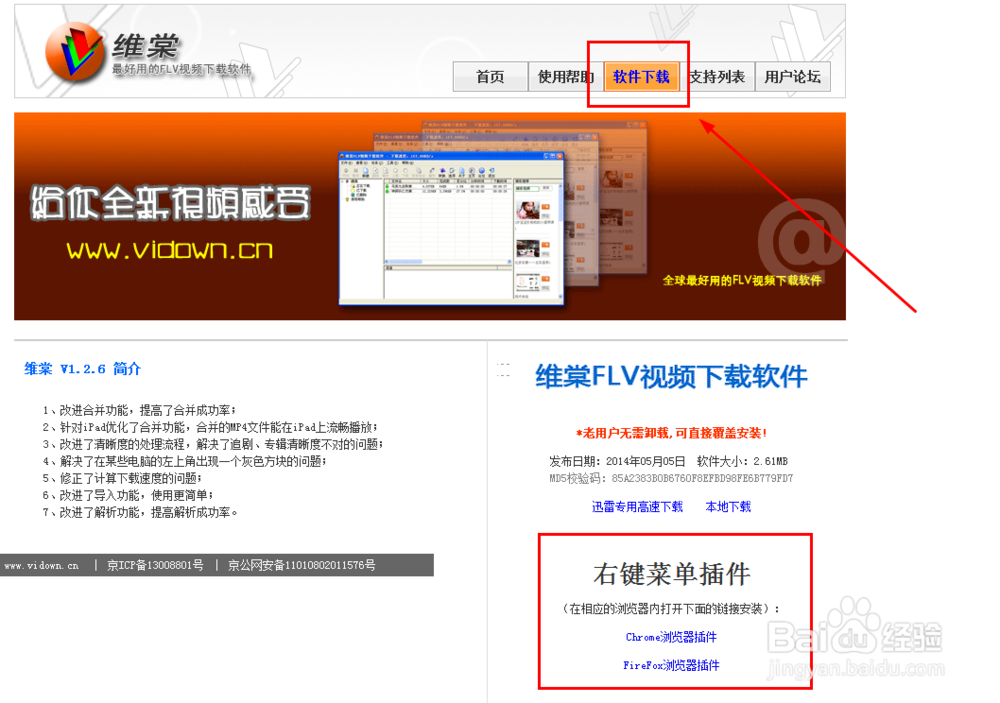Click changelog item 2 about iPad
The width and height of the screenshot is (1000, 703).
coord(210,427)
